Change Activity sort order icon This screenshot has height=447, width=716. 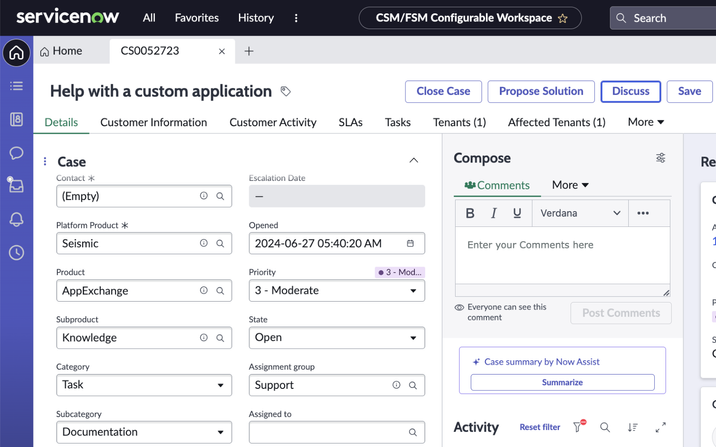(632, 427)
